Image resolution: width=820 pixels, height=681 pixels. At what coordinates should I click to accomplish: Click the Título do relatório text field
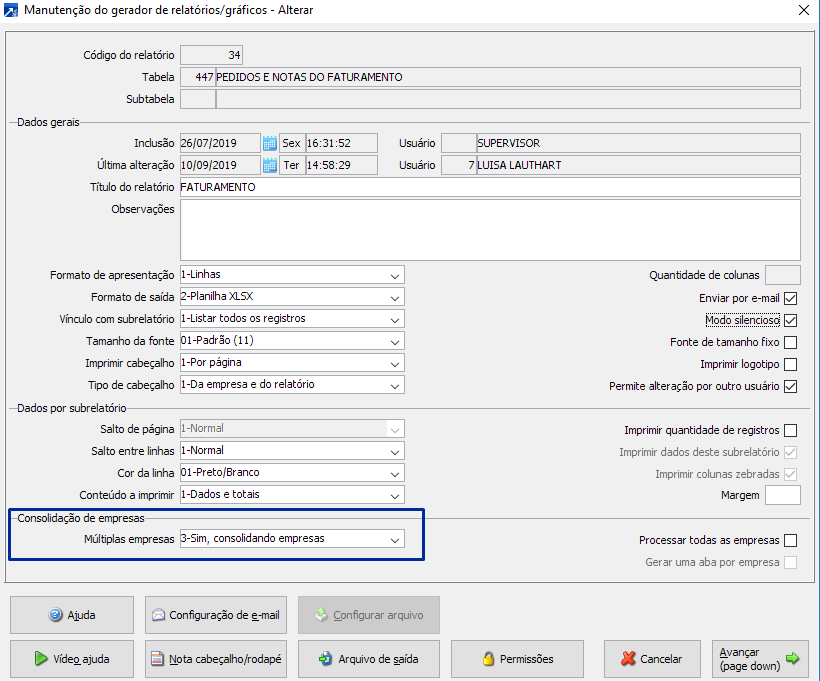[489, 187]
